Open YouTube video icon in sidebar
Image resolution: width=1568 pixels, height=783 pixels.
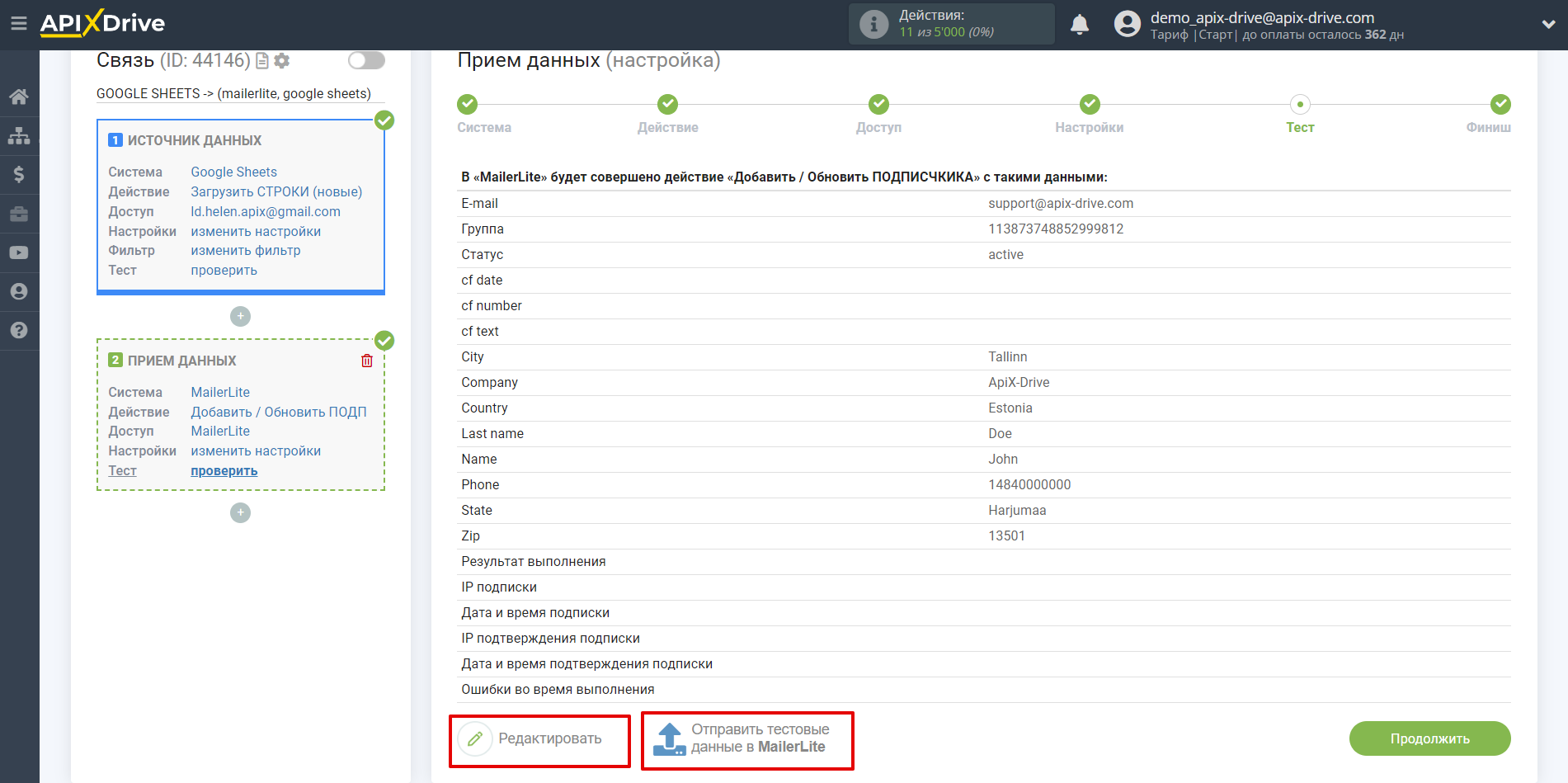point(19,252)
